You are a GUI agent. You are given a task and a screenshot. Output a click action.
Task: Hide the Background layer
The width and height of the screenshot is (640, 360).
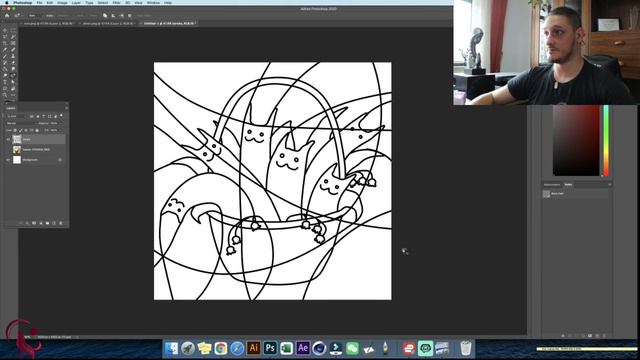(x=8, y=160)
